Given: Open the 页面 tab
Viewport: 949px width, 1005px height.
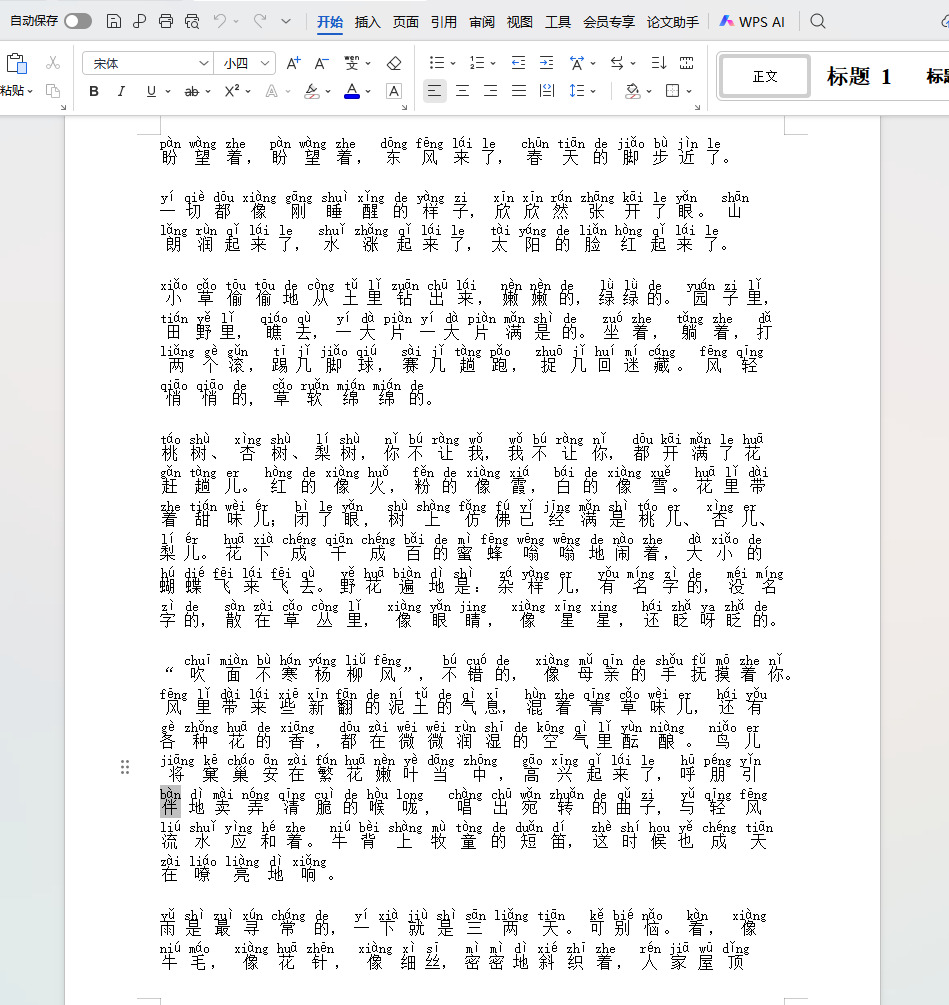Looking at the screenshot, I should [x=406, y=22].
